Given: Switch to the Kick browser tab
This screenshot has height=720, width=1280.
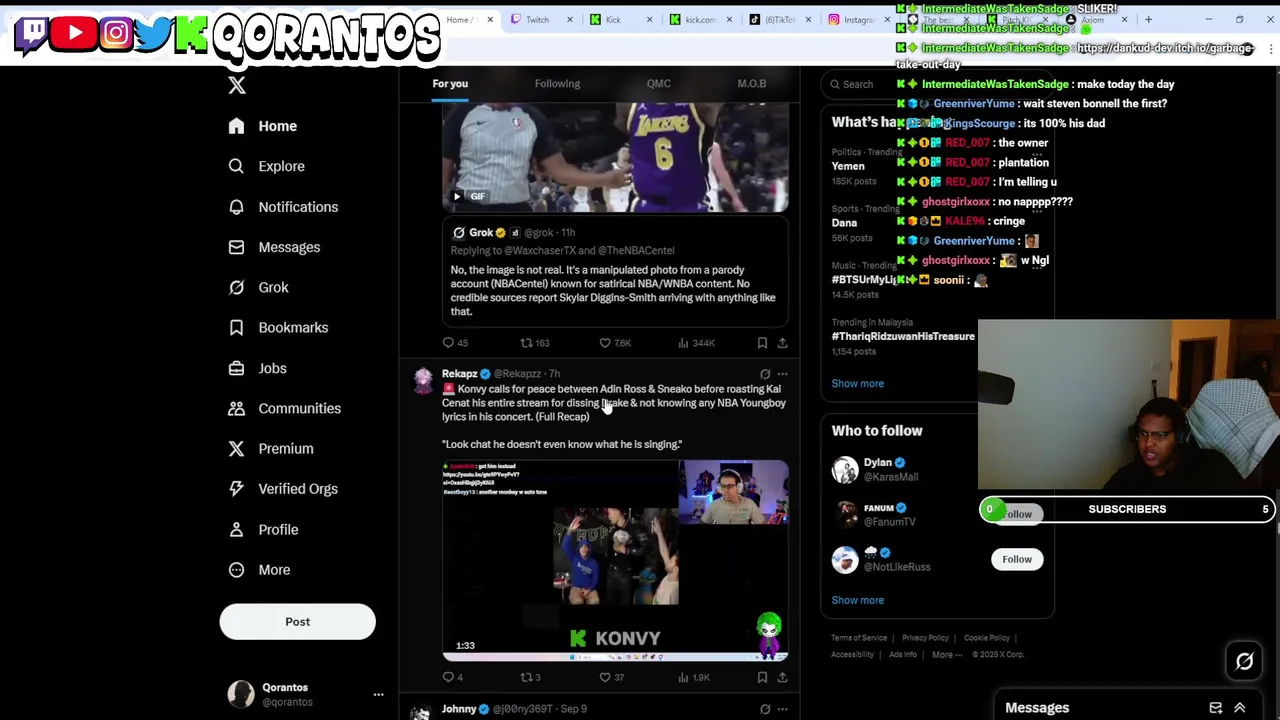Looking at the screenshot, I should (620, 20).
